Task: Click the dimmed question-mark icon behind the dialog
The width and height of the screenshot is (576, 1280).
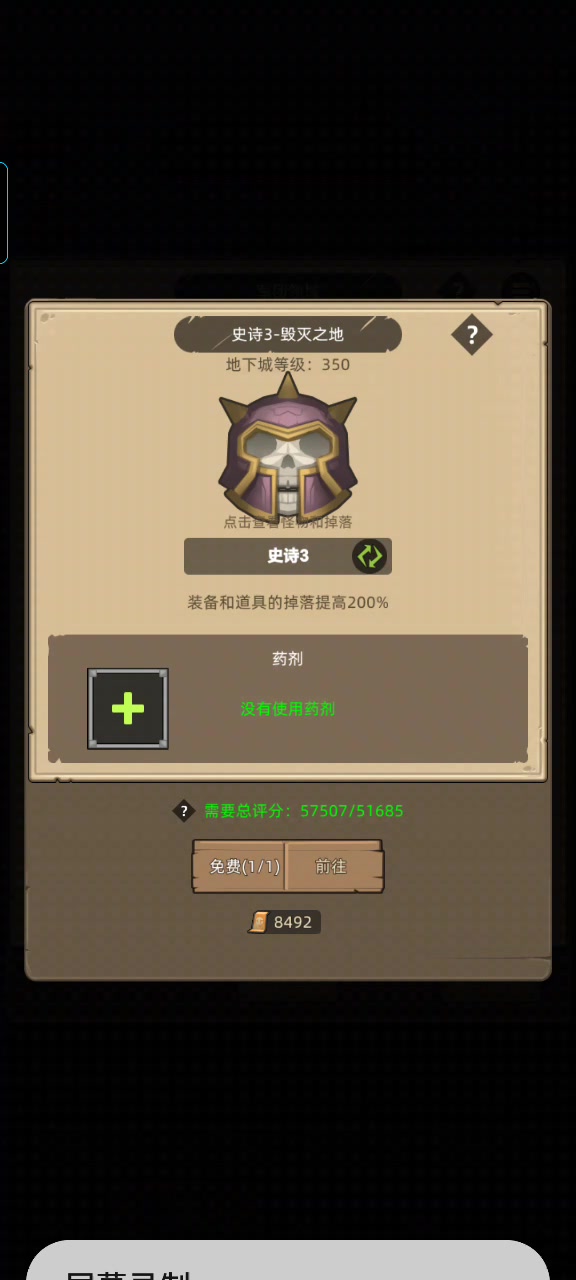Action: tap(458, 290)
